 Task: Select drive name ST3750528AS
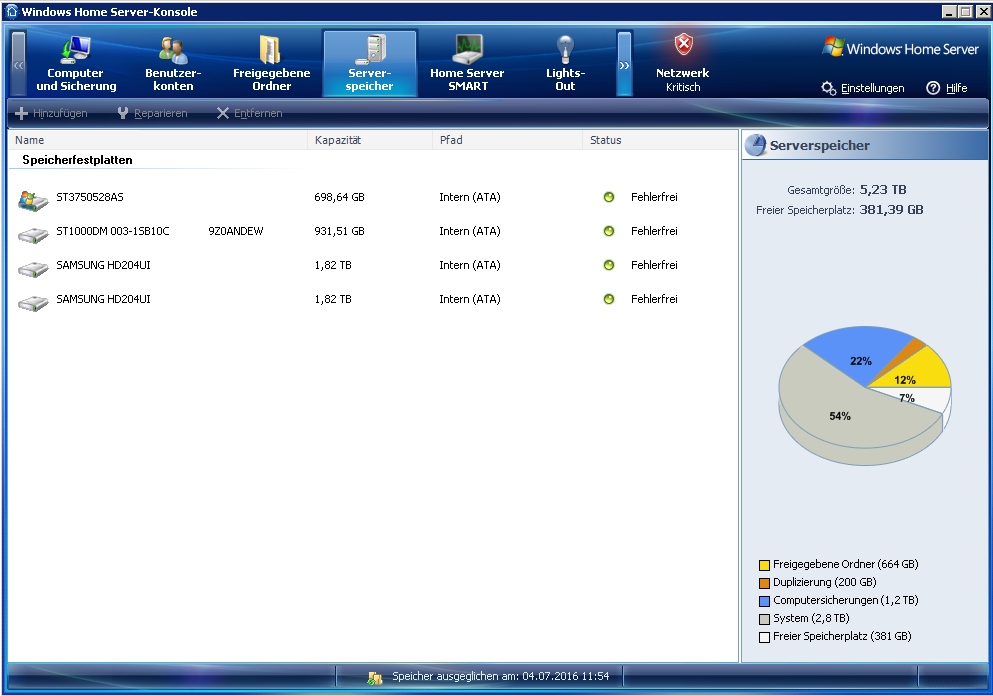click(90, 197)
